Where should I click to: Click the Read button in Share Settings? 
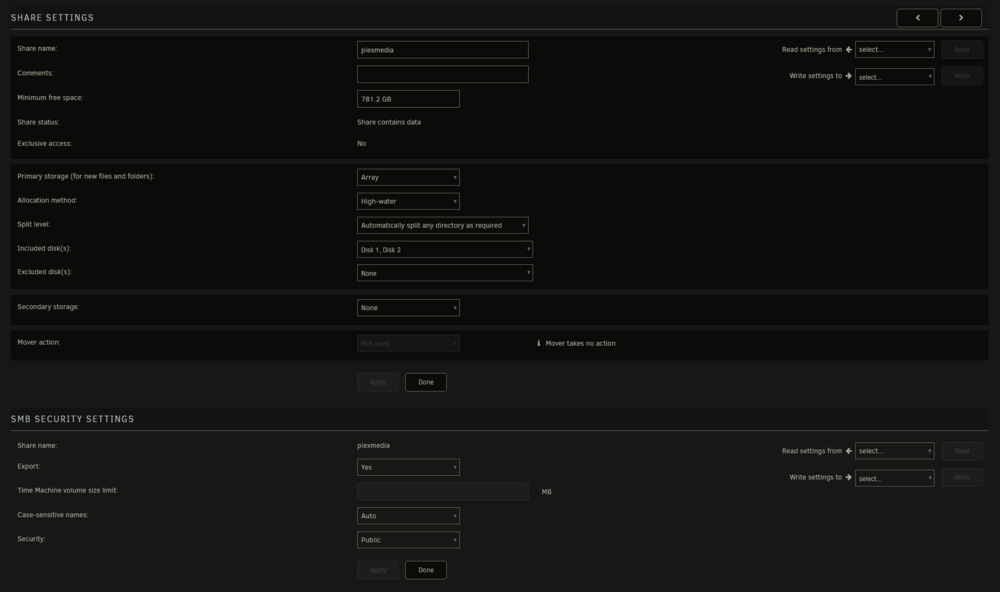(x=962, y=49)
